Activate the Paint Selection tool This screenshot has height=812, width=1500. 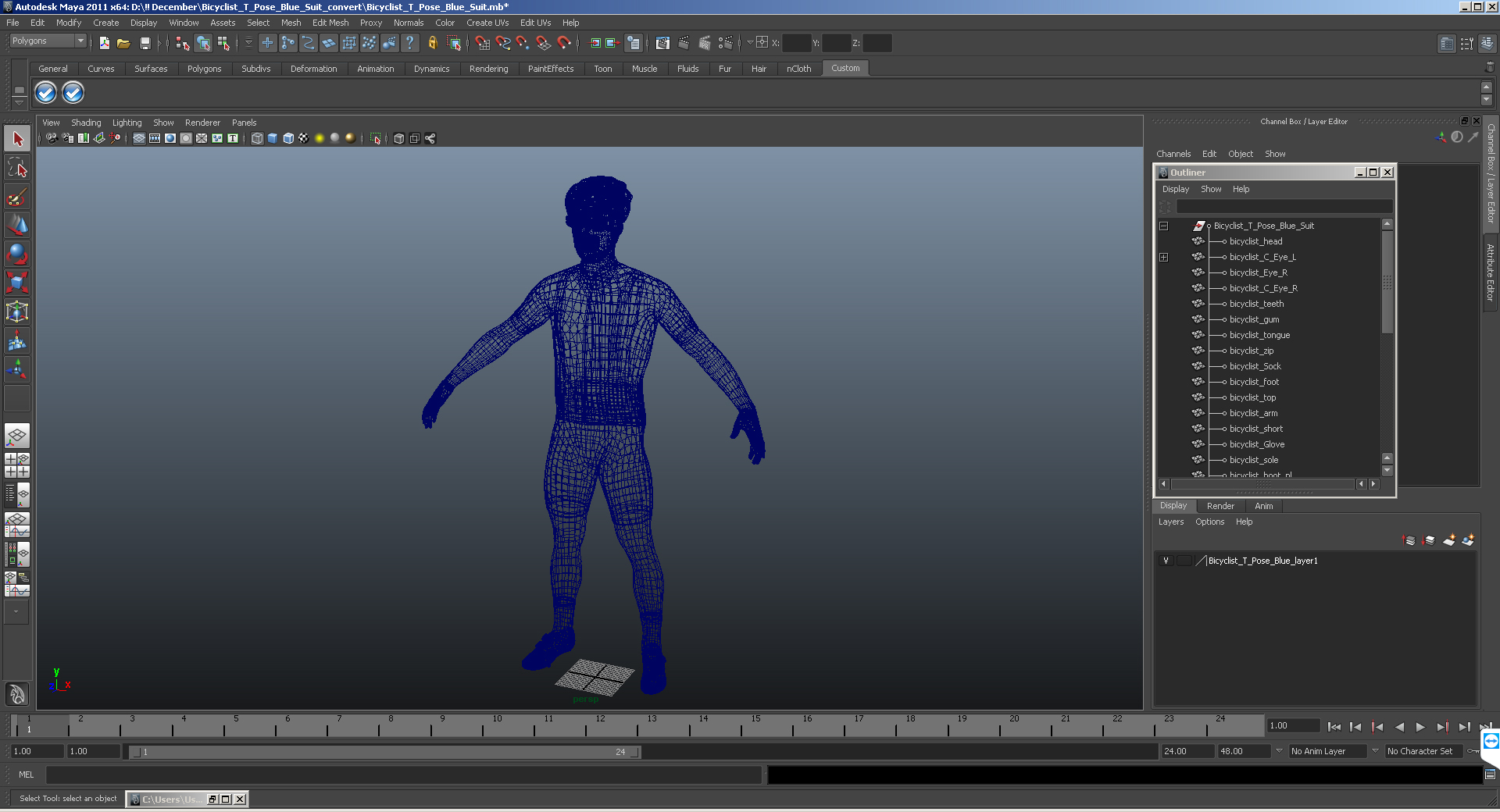tap(17, 197)
